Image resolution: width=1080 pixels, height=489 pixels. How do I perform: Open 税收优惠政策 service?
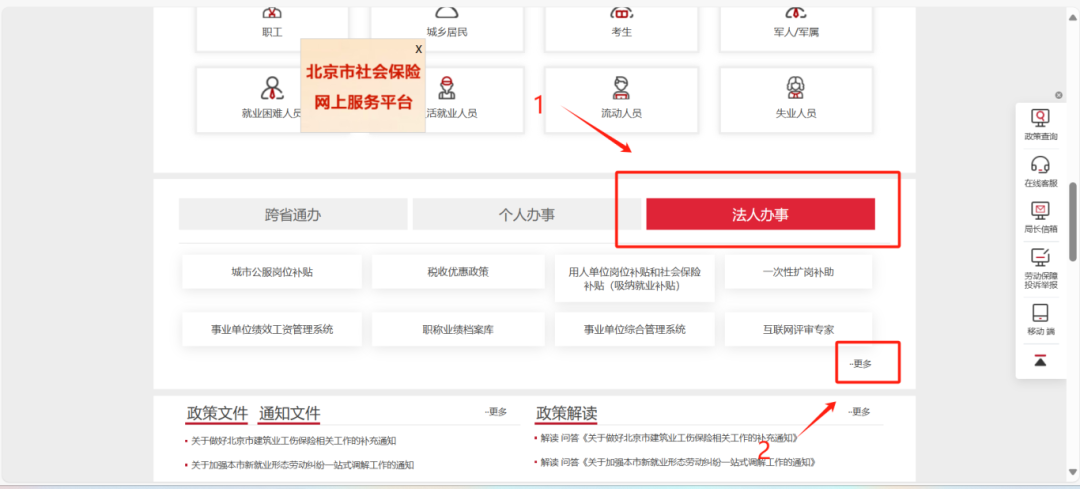point(458,272)
